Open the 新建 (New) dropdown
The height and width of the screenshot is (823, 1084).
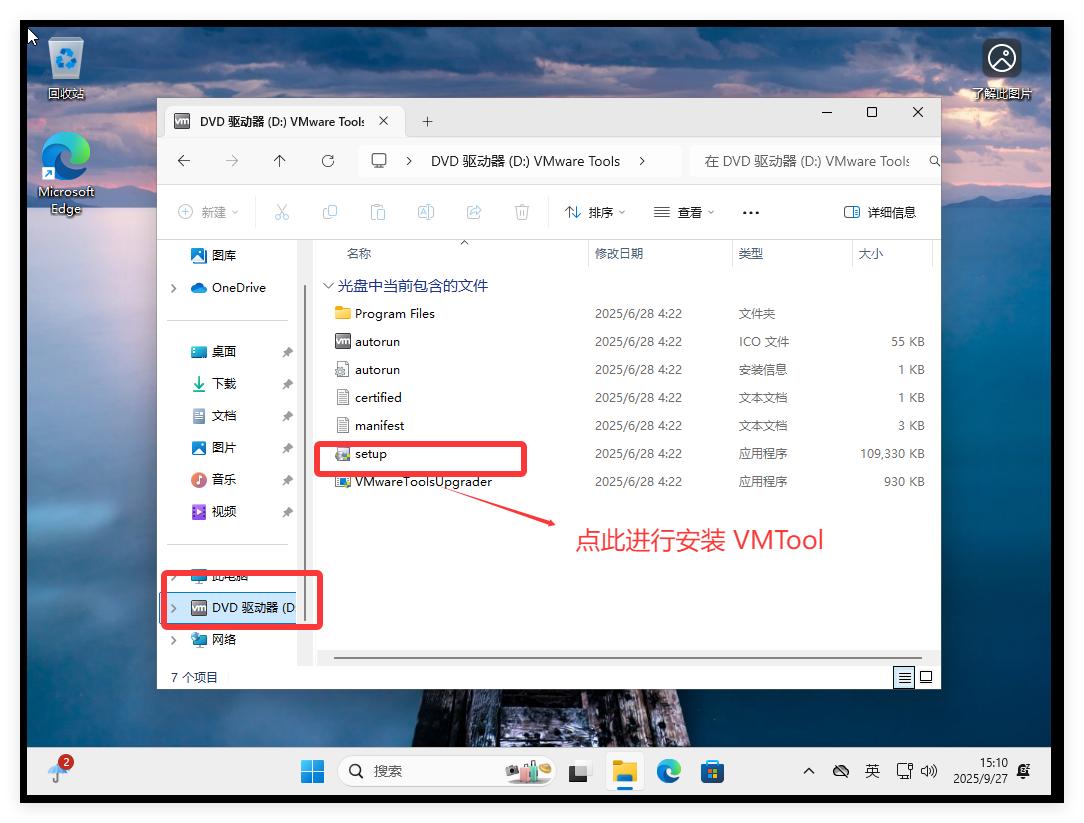point(208,211)
